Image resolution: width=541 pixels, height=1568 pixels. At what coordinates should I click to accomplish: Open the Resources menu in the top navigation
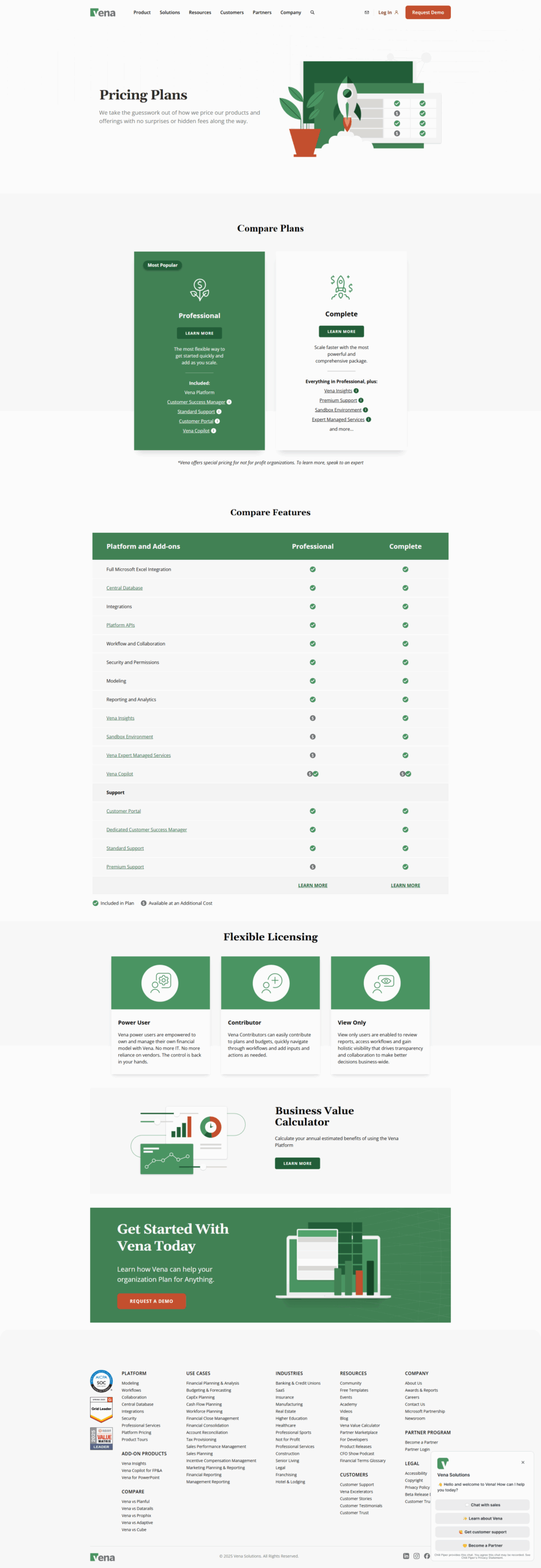[x=200, y=12]
